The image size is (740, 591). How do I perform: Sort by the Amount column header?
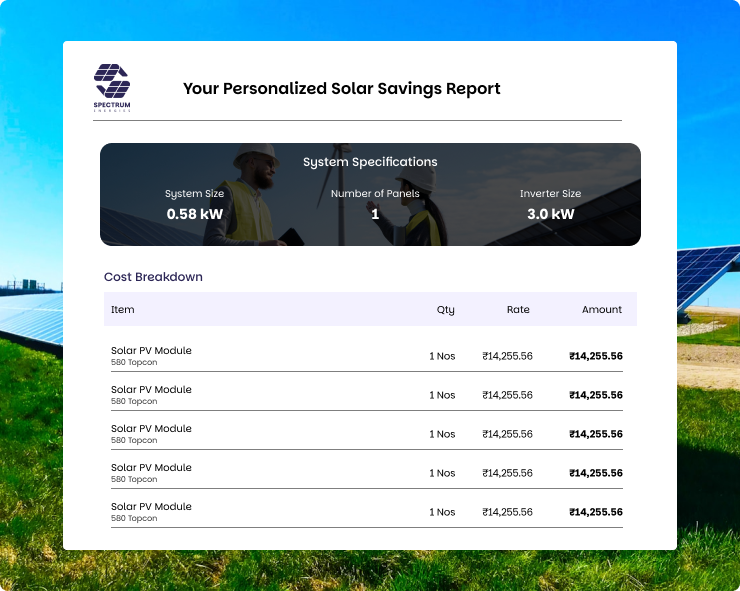point(602,310)
